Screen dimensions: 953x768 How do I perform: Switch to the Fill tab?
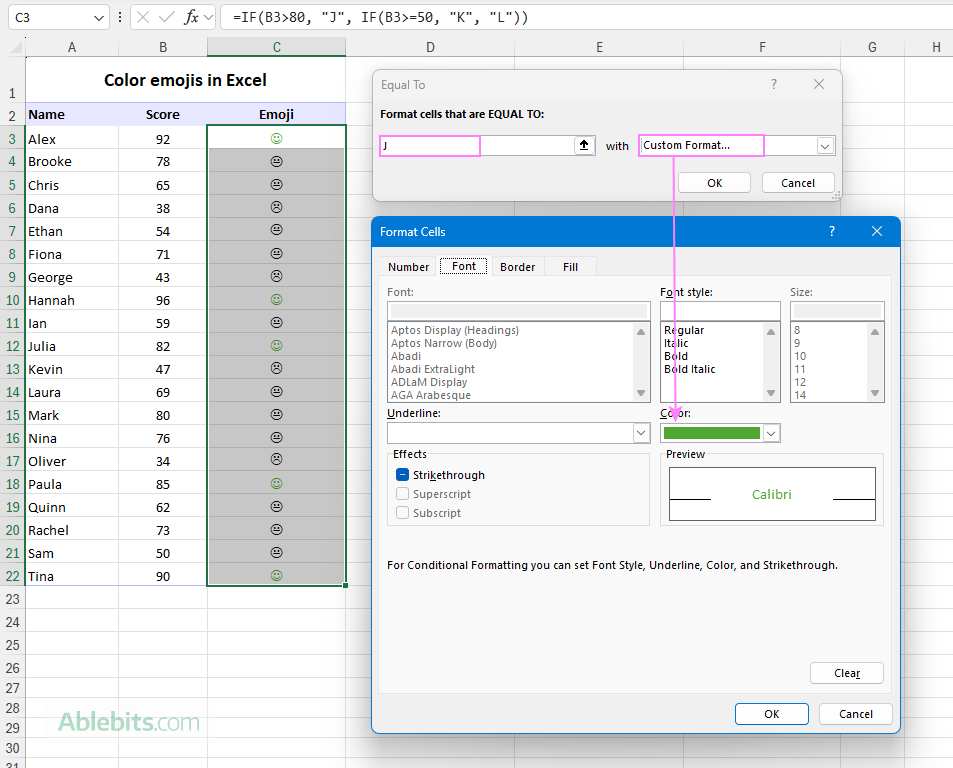[x=570, y=267]
